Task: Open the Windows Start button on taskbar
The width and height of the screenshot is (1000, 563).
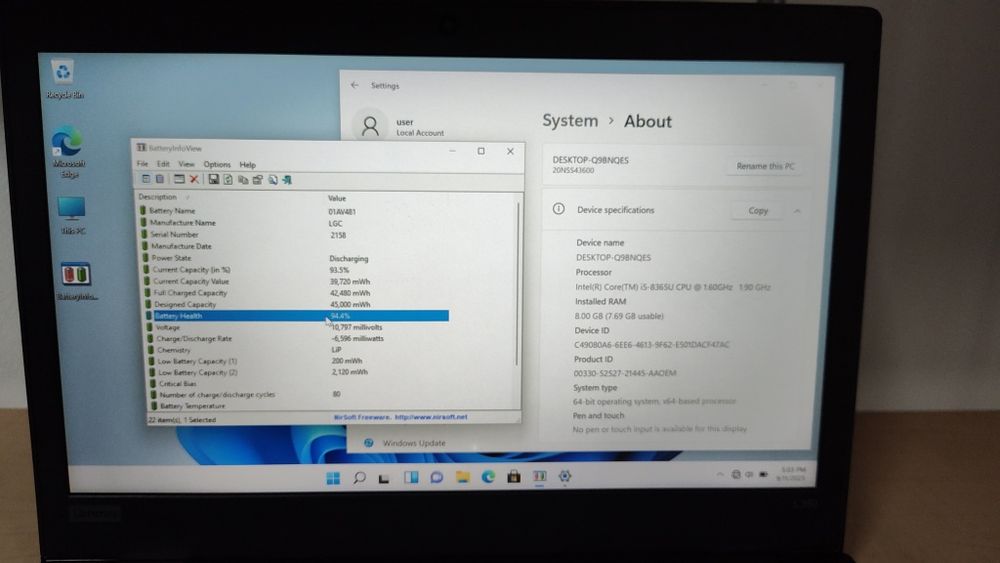Action: click(x=333, y=478)
